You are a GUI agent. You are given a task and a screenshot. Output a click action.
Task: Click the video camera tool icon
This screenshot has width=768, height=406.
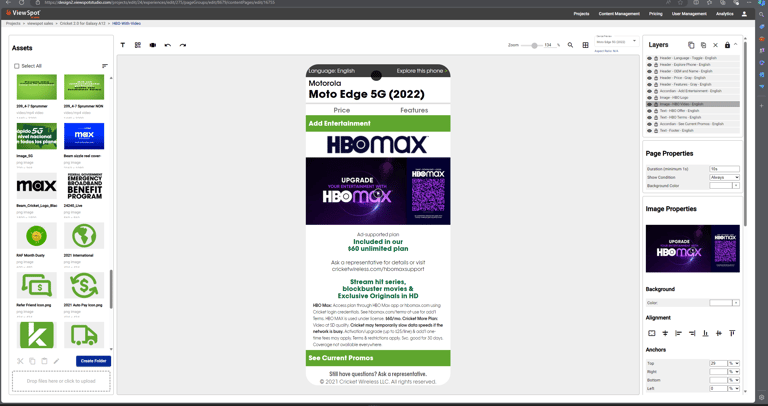click(x=153, y=45)
